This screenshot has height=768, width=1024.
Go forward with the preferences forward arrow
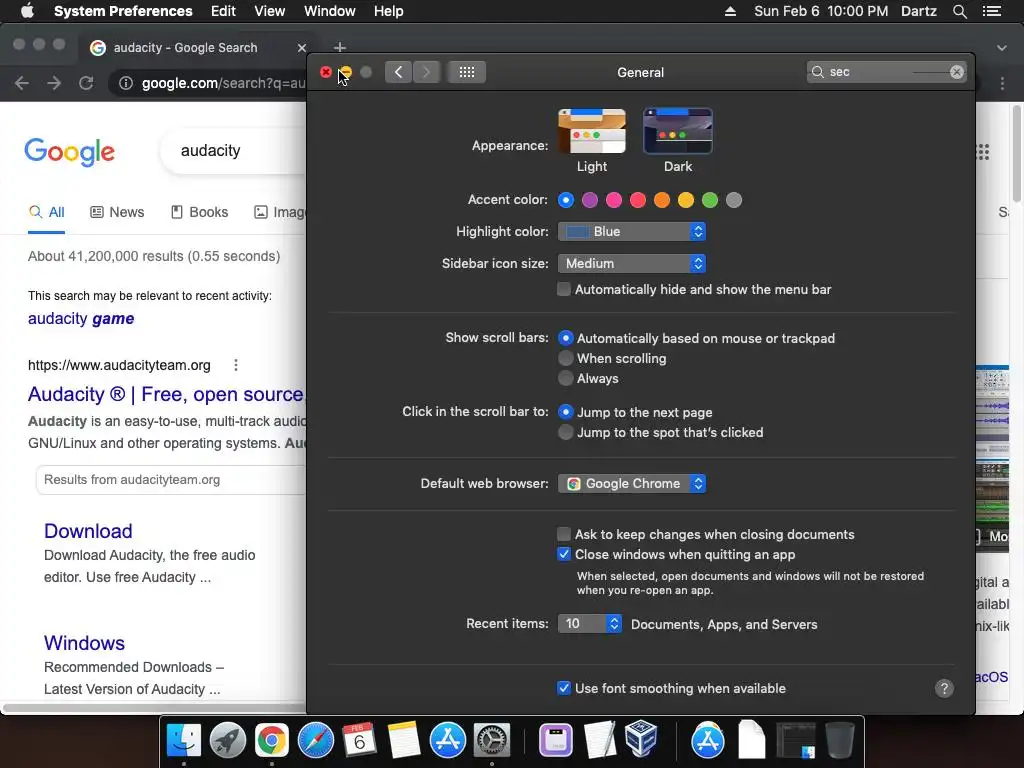coord(426,72)
